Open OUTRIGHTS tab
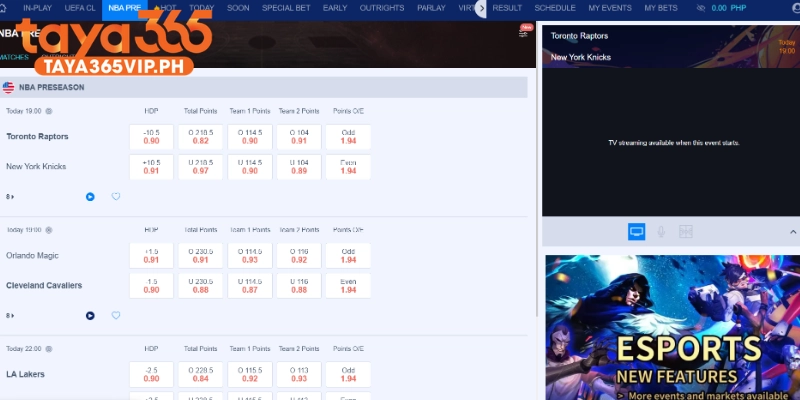This screenshot has height=400, width=800. tap(382, 8)
